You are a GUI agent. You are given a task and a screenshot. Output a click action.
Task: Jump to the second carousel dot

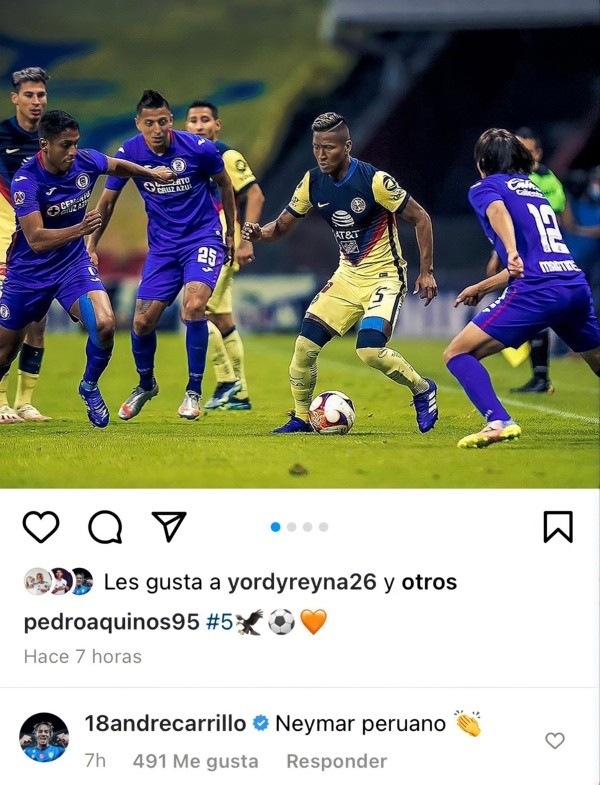[x=291, y=527]
